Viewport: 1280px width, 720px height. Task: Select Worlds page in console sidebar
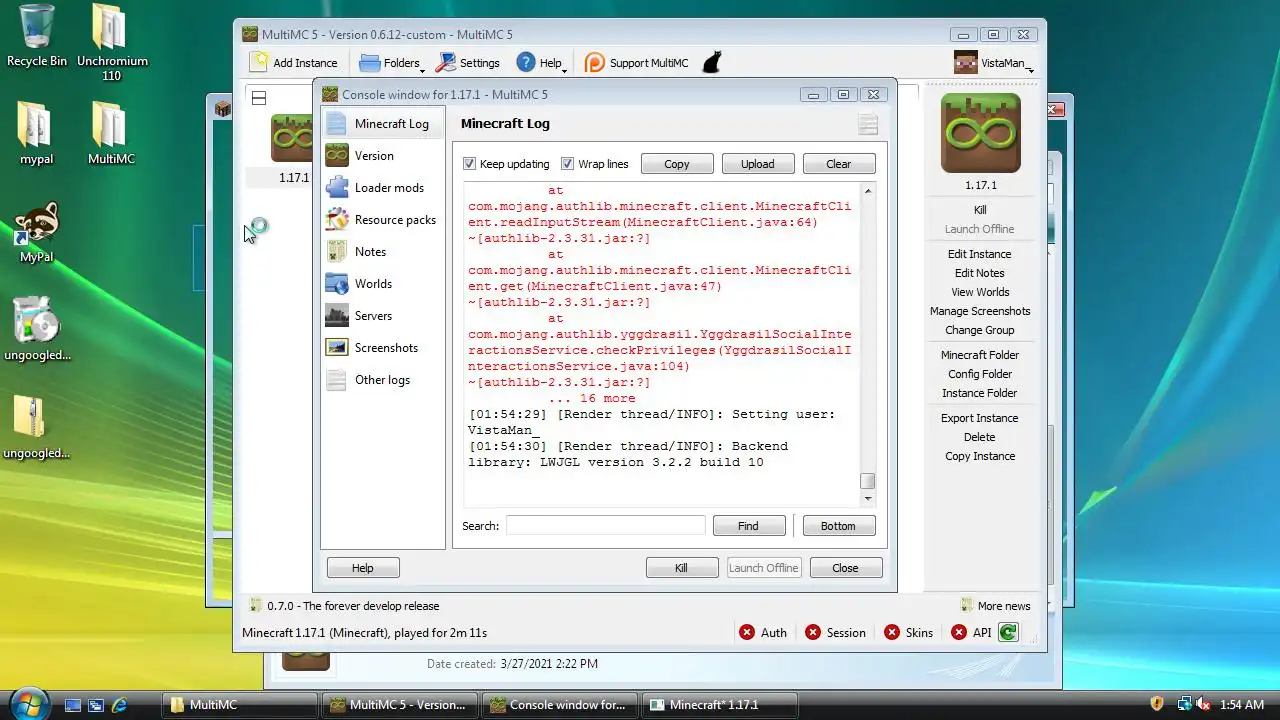point(373,284)
